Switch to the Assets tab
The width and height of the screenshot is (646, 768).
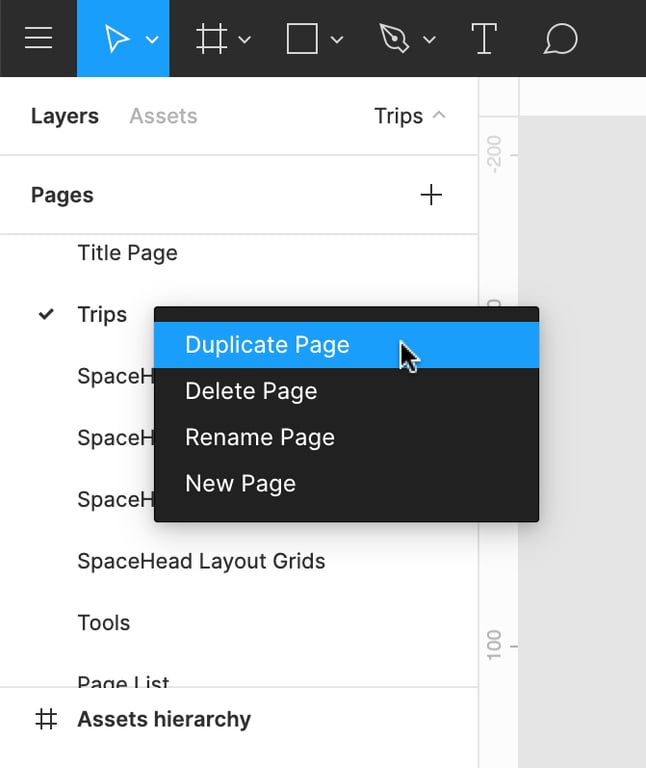pyautogui.click(x=163, y=116)
